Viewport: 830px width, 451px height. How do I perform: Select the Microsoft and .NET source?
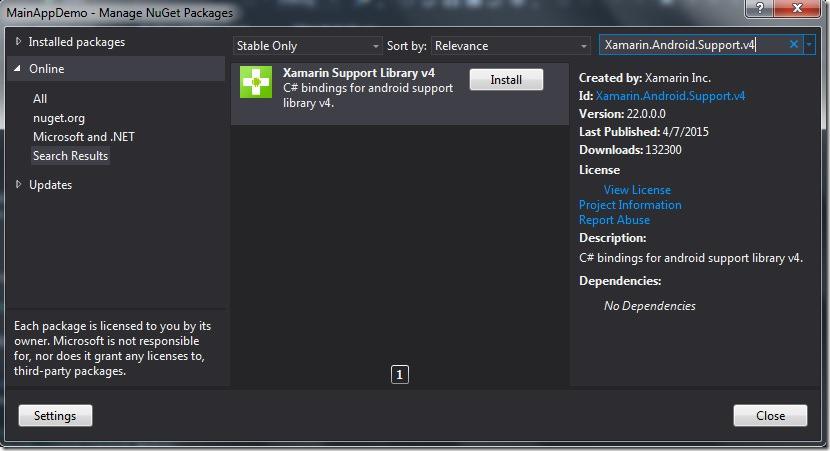pos(84,137)
